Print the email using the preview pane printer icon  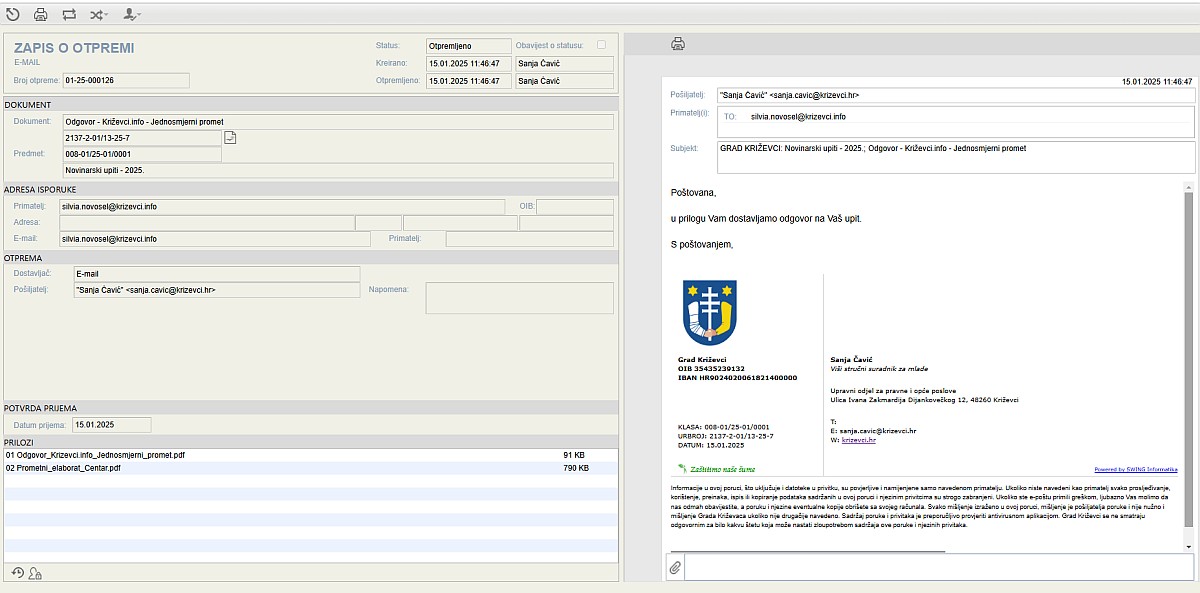coord(678,44)
